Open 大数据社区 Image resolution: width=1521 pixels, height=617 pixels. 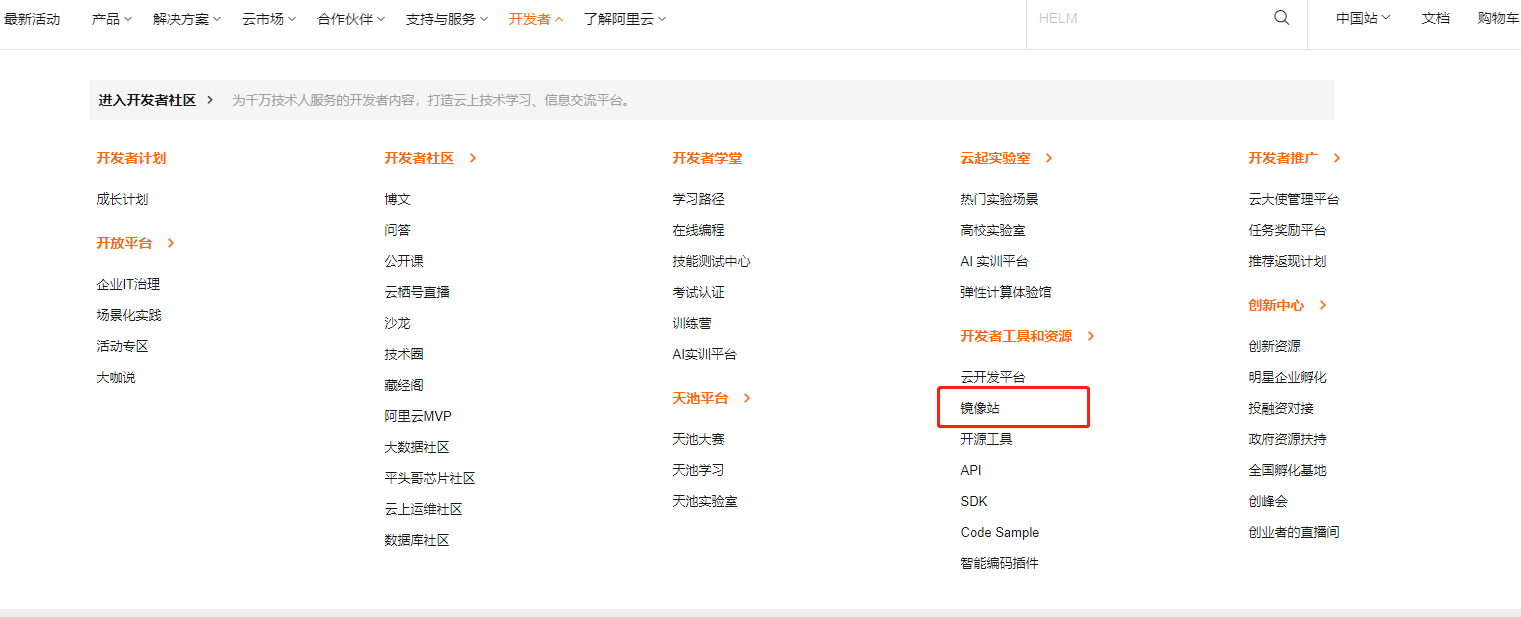417,447
